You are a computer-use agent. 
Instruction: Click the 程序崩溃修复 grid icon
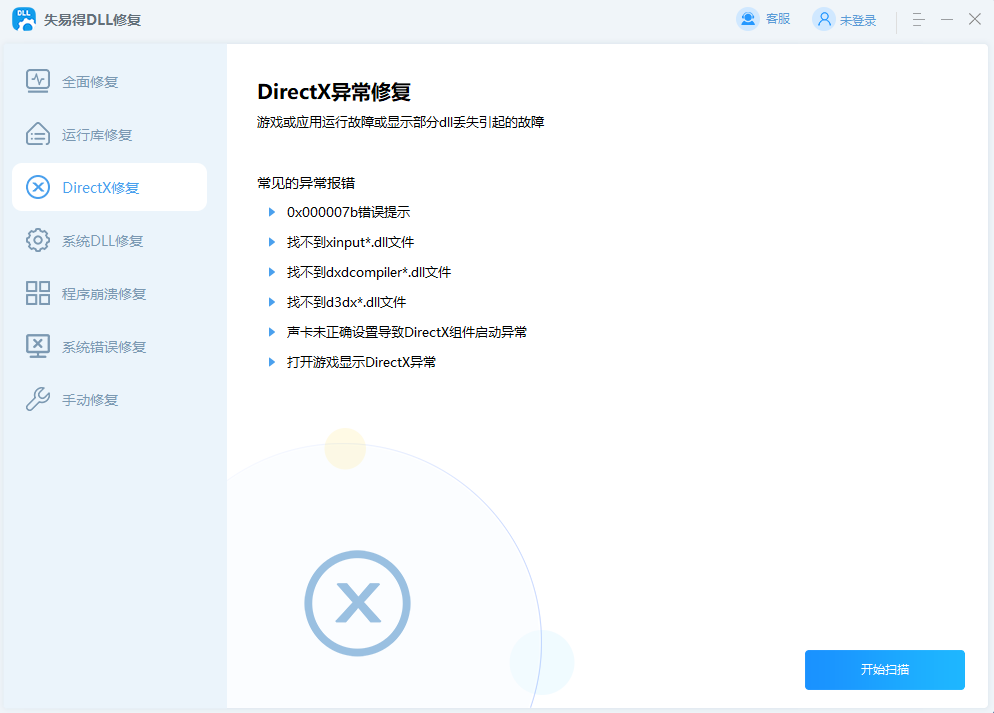pos(37,293)
